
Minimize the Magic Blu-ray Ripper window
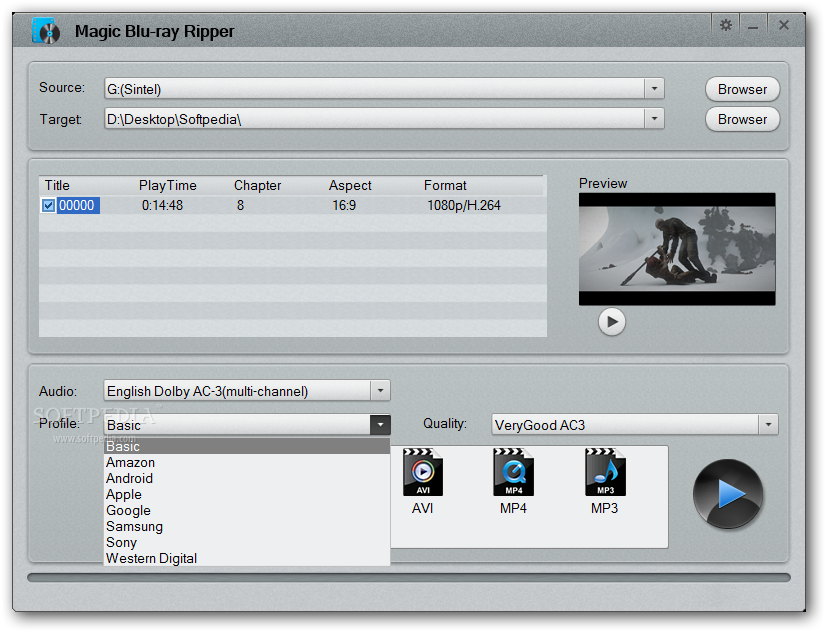tap(753, 25)
